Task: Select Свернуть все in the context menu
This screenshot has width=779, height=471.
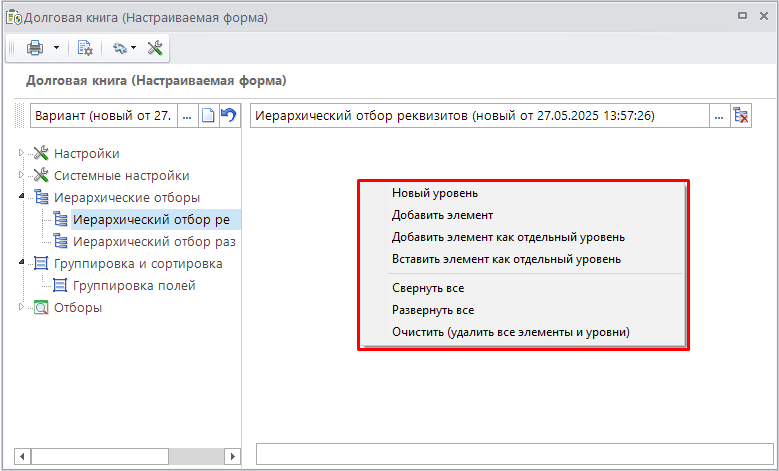Action: [427, 288]
